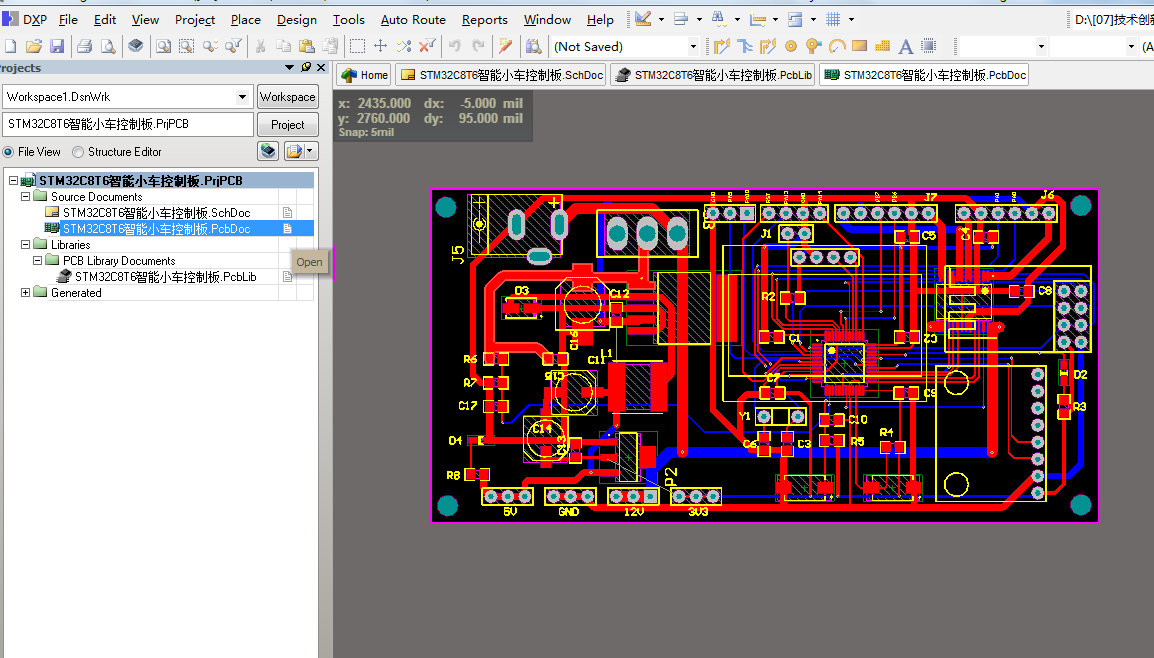Screen dimensions: 1154x658
Task: Switch to the .PcbLib document tab
Action: point(713,75)
